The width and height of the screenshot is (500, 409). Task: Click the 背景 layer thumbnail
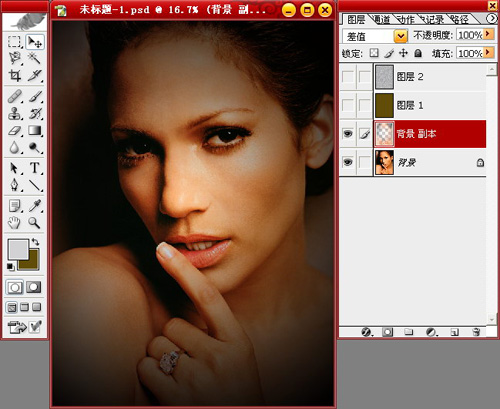(384, 162)
